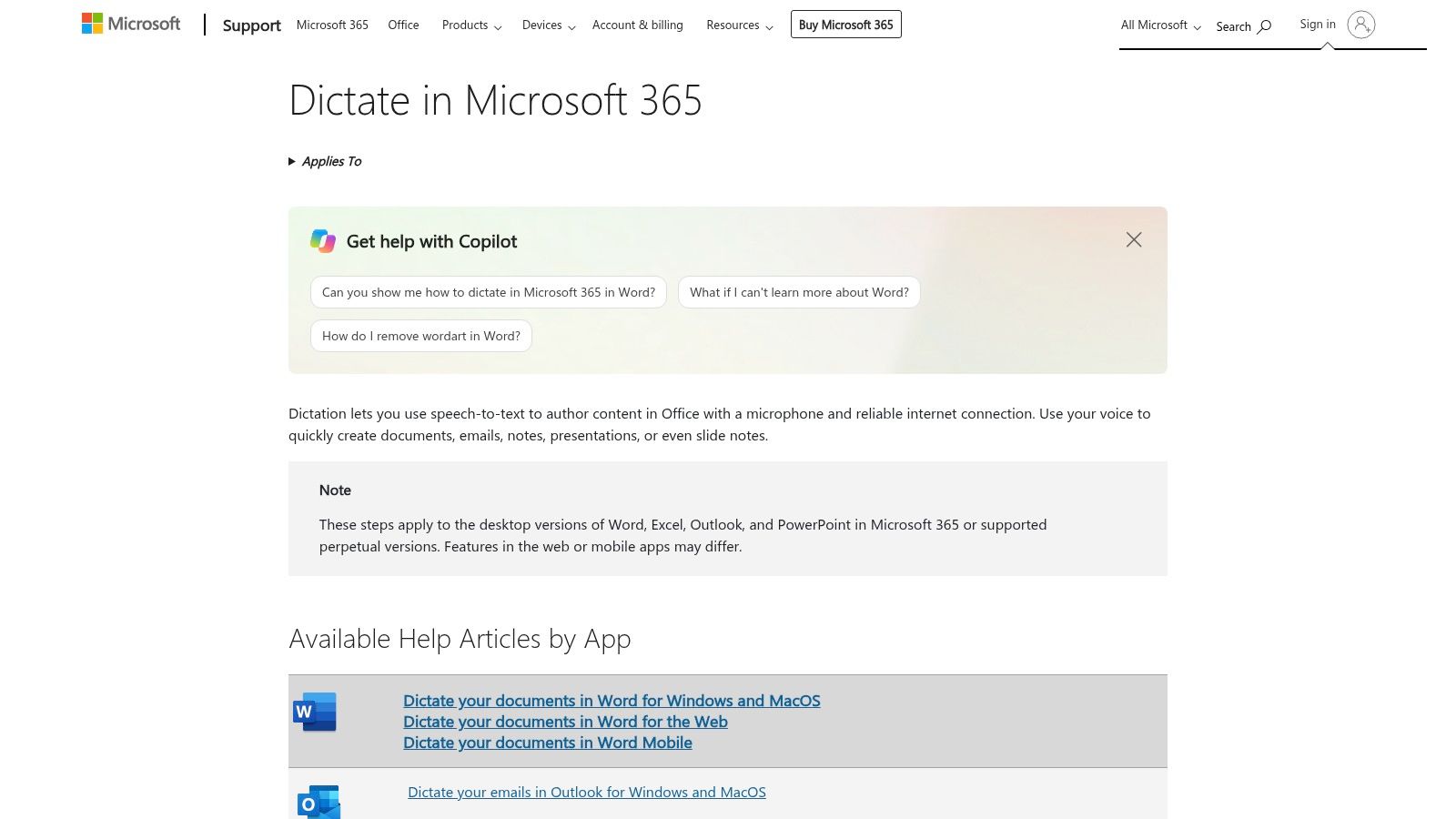Expand the All Microsoft menu

point(1161,25)
